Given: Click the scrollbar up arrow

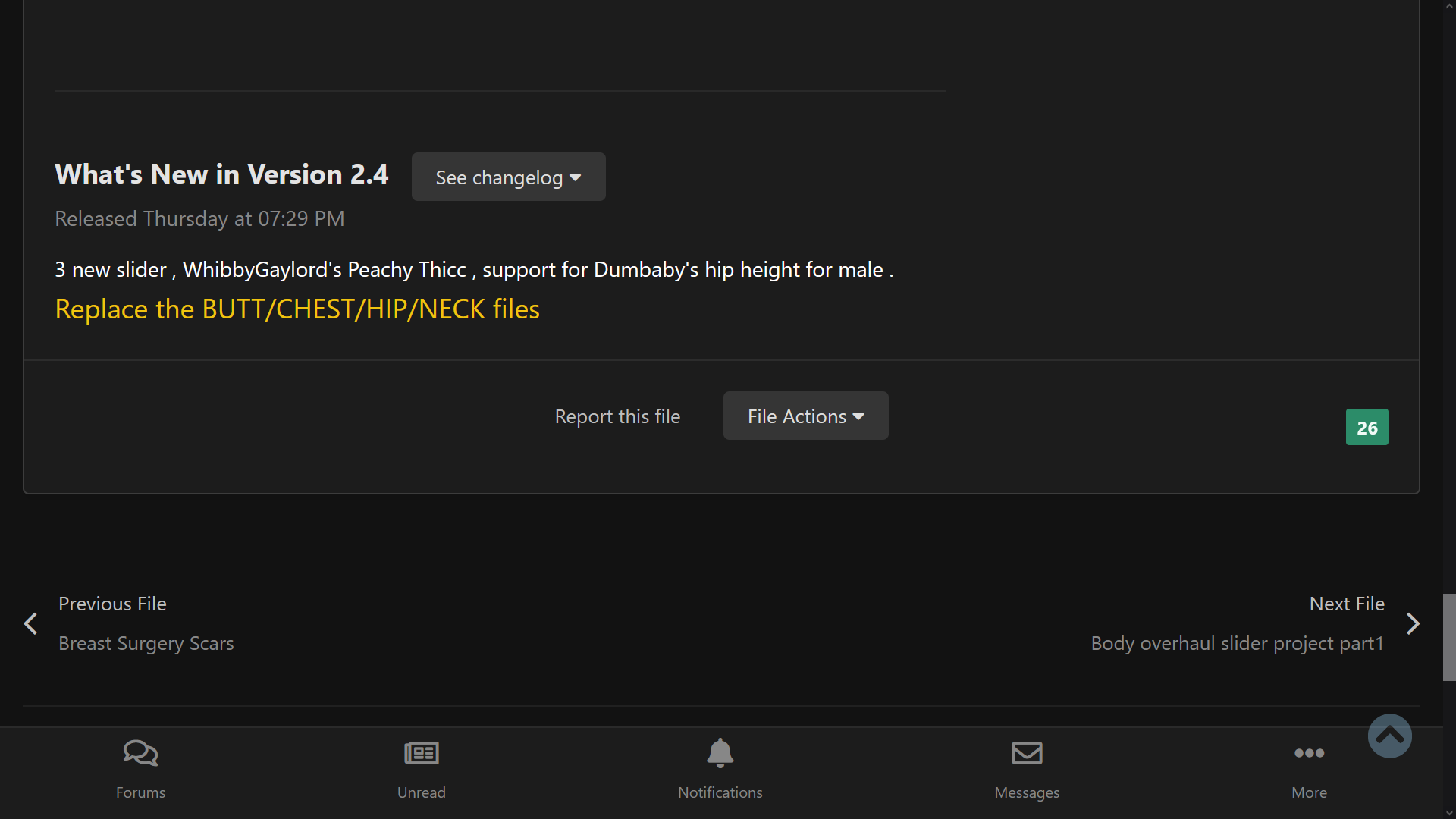Looking at the screenshot, I should [x=1449, y=6].
